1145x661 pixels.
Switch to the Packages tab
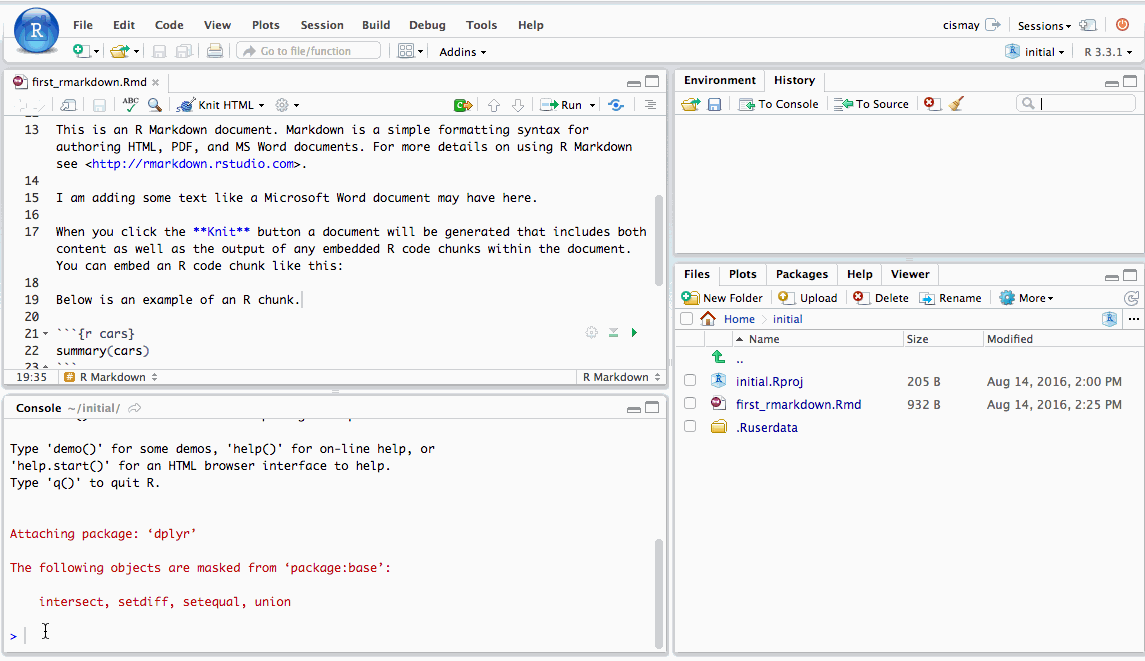pyautogui.click(x=801, y=274)
